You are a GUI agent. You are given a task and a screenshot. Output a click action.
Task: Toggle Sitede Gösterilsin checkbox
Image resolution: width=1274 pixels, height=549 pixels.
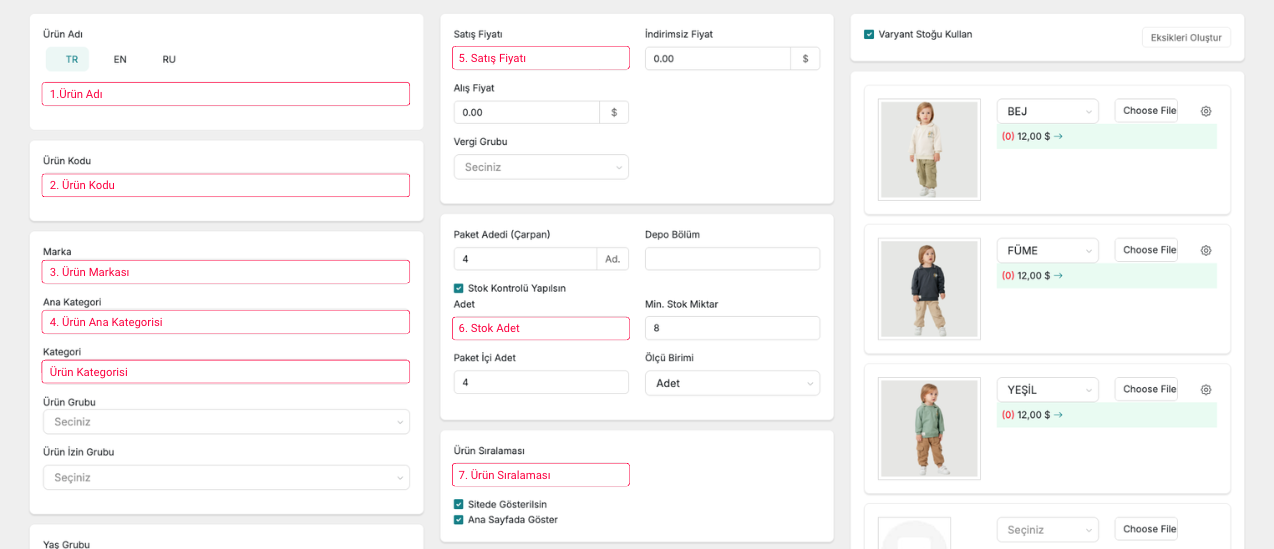[x=459, y=504]
